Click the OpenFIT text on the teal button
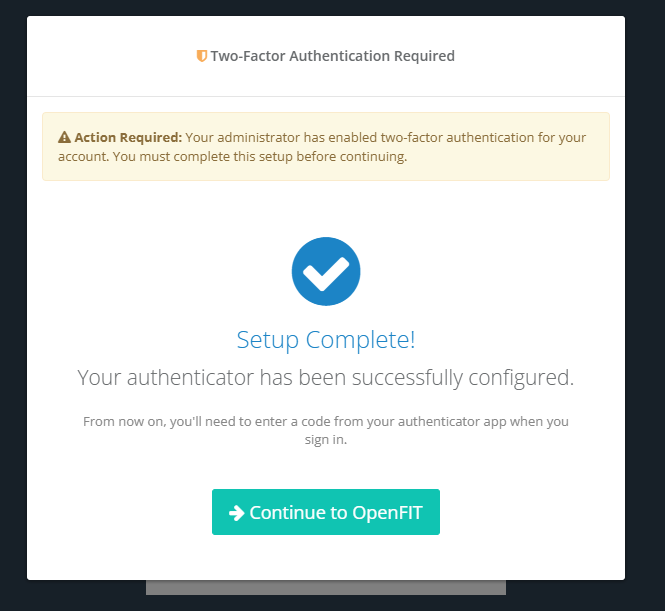 click(388, 513)
